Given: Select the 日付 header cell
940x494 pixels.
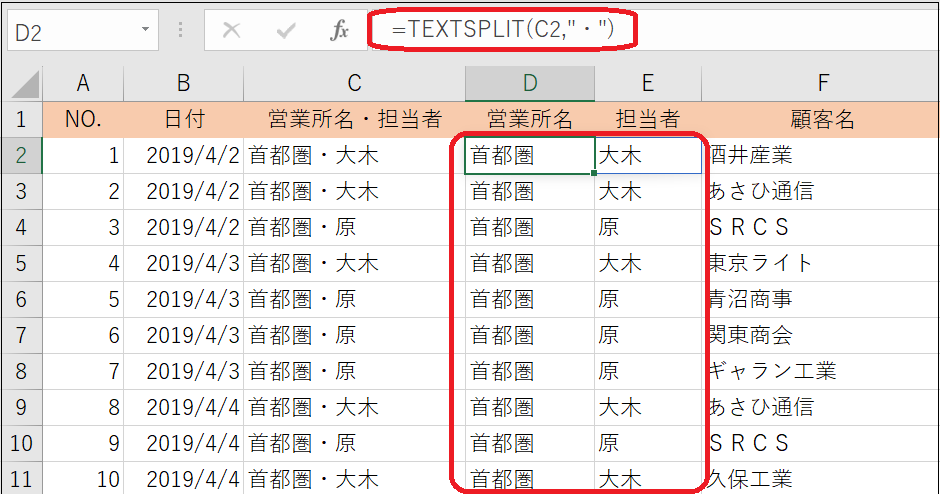Looking at the screenshot, I should [x=184, y=120].
